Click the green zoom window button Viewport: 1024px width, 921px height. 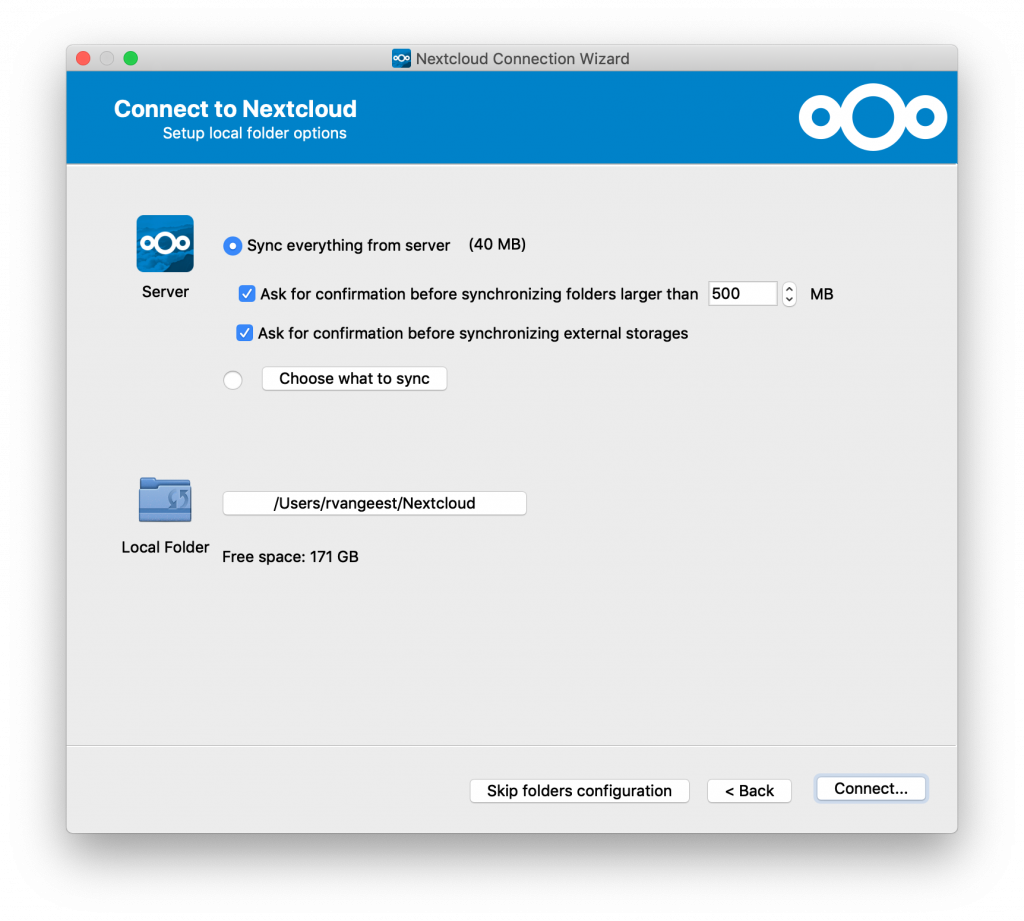(x=130, y=59)
